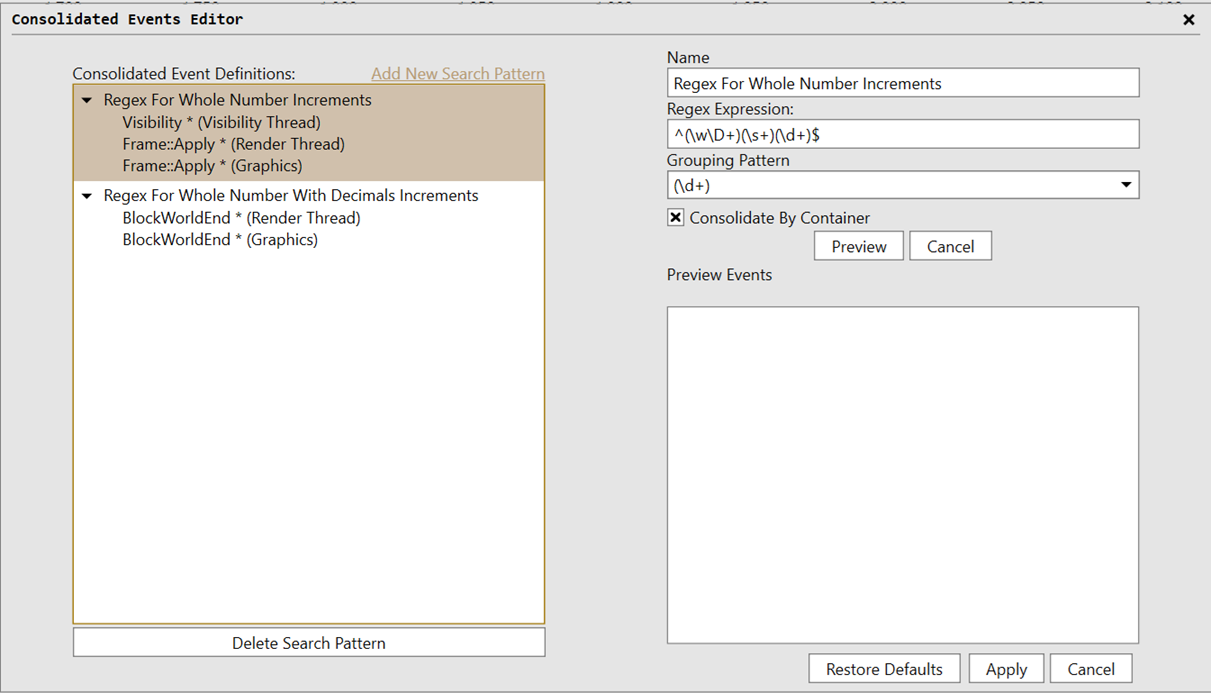This screenshot has height=693, width=1211.
Task: Click the Delete Search Pattern button
Action: click(x=309, y=643)
